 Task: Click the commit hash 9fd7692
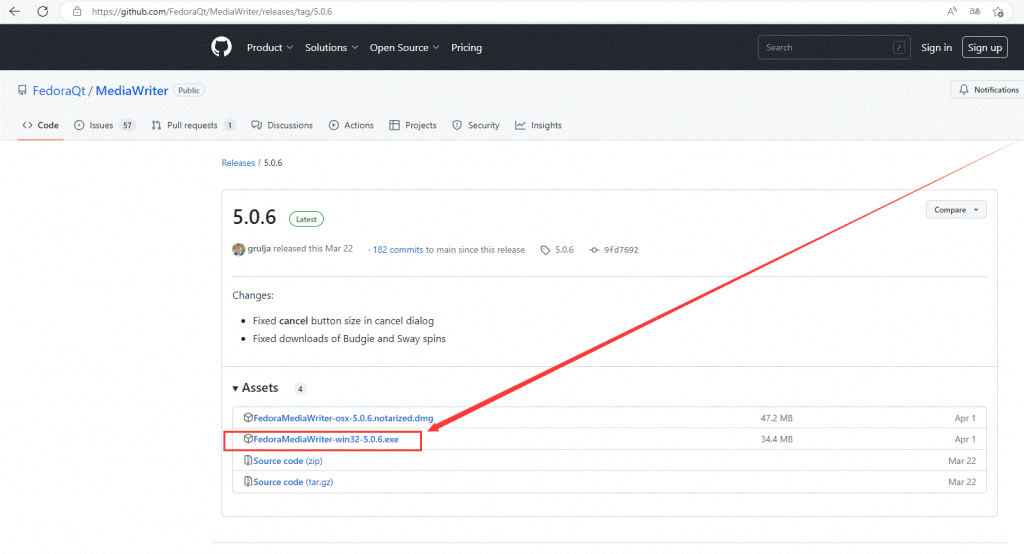tap(615, 249)
